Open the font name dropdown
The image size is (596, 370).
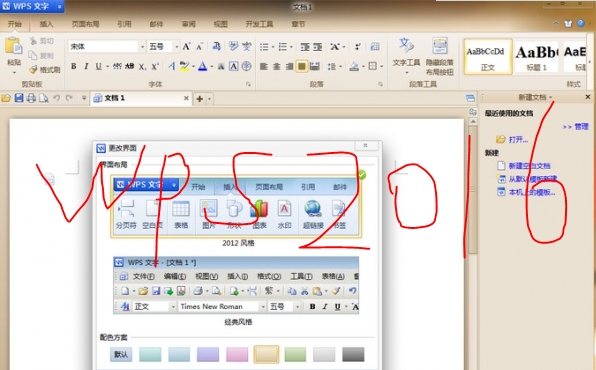143,47
